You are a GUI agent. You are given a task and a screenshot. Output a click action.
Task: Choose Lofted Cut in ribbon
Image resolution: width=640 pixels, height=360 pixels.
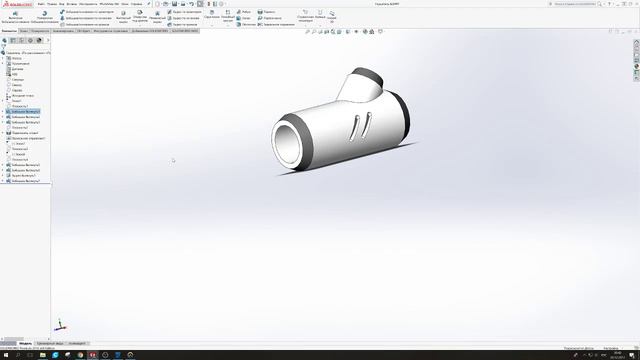point(183,18)
